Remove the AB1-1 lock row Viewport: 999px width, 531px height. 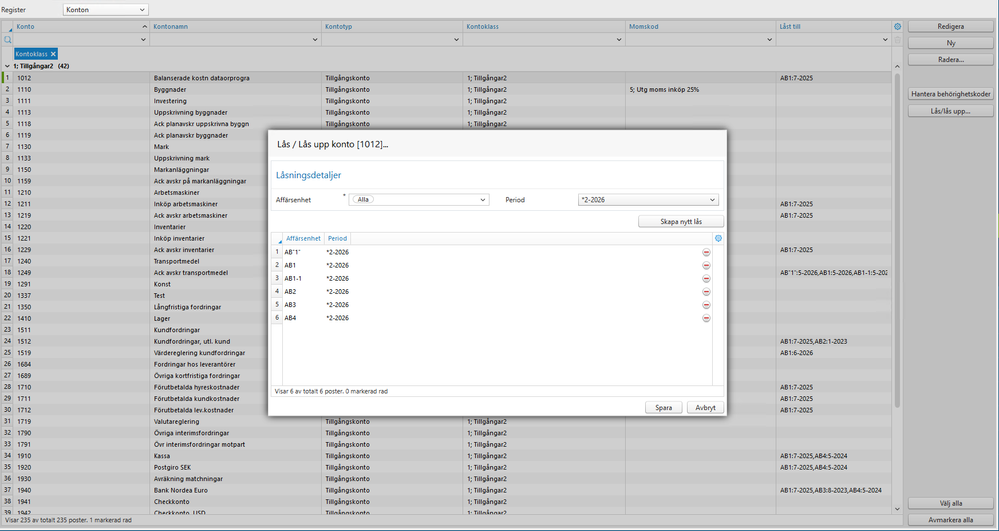click(706, 279)
